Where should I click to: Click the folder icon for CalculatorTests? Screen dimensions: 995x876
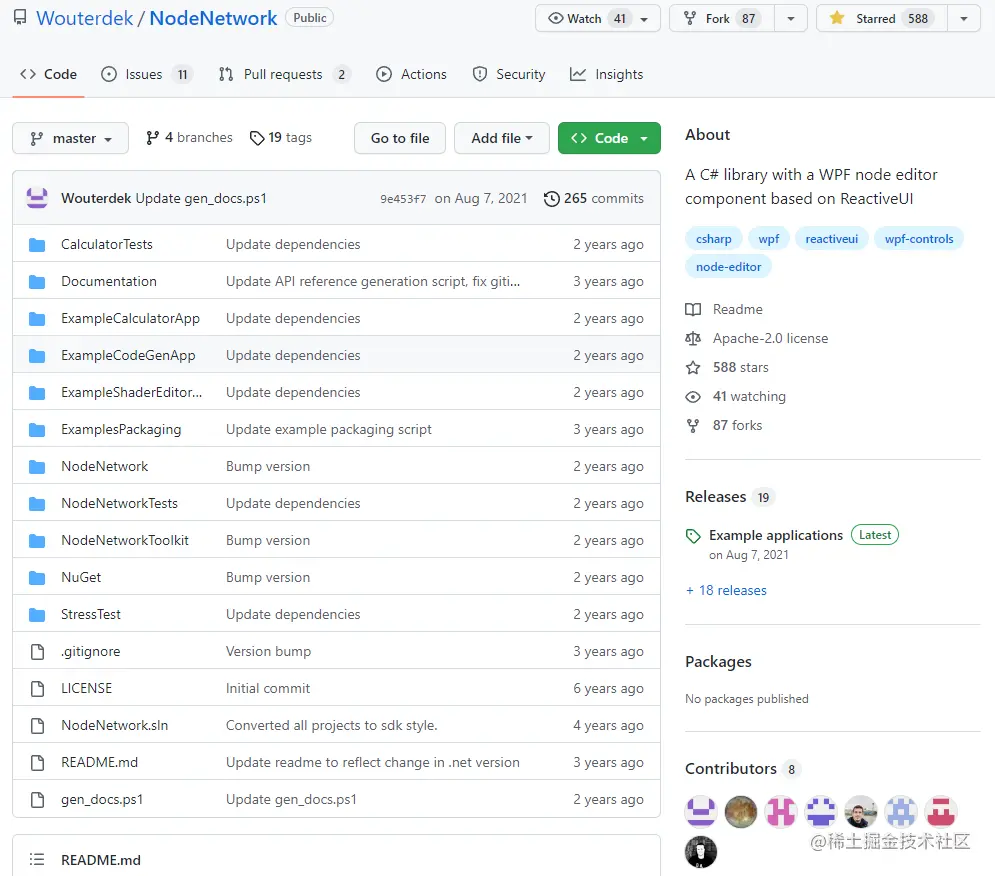pos(37,244)
